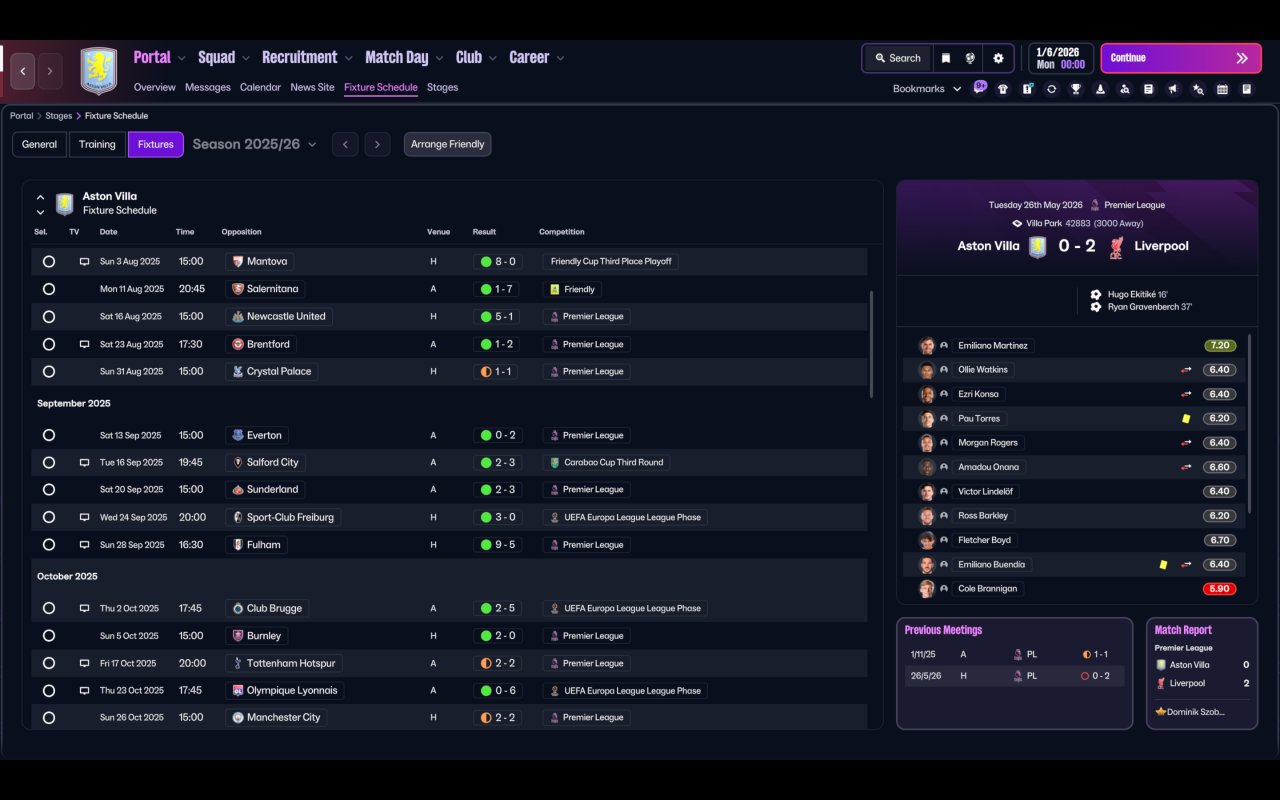Click the 9 - 5 result for Fulham

tap(498, 545)
